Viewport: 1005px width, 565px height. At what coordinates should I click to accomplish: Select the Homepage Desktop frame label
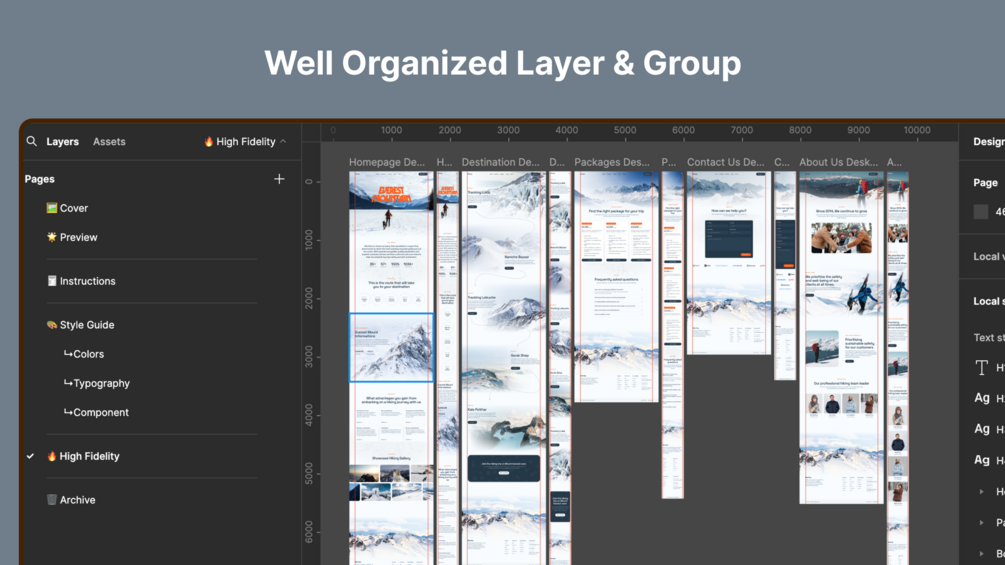click(386, 162)
